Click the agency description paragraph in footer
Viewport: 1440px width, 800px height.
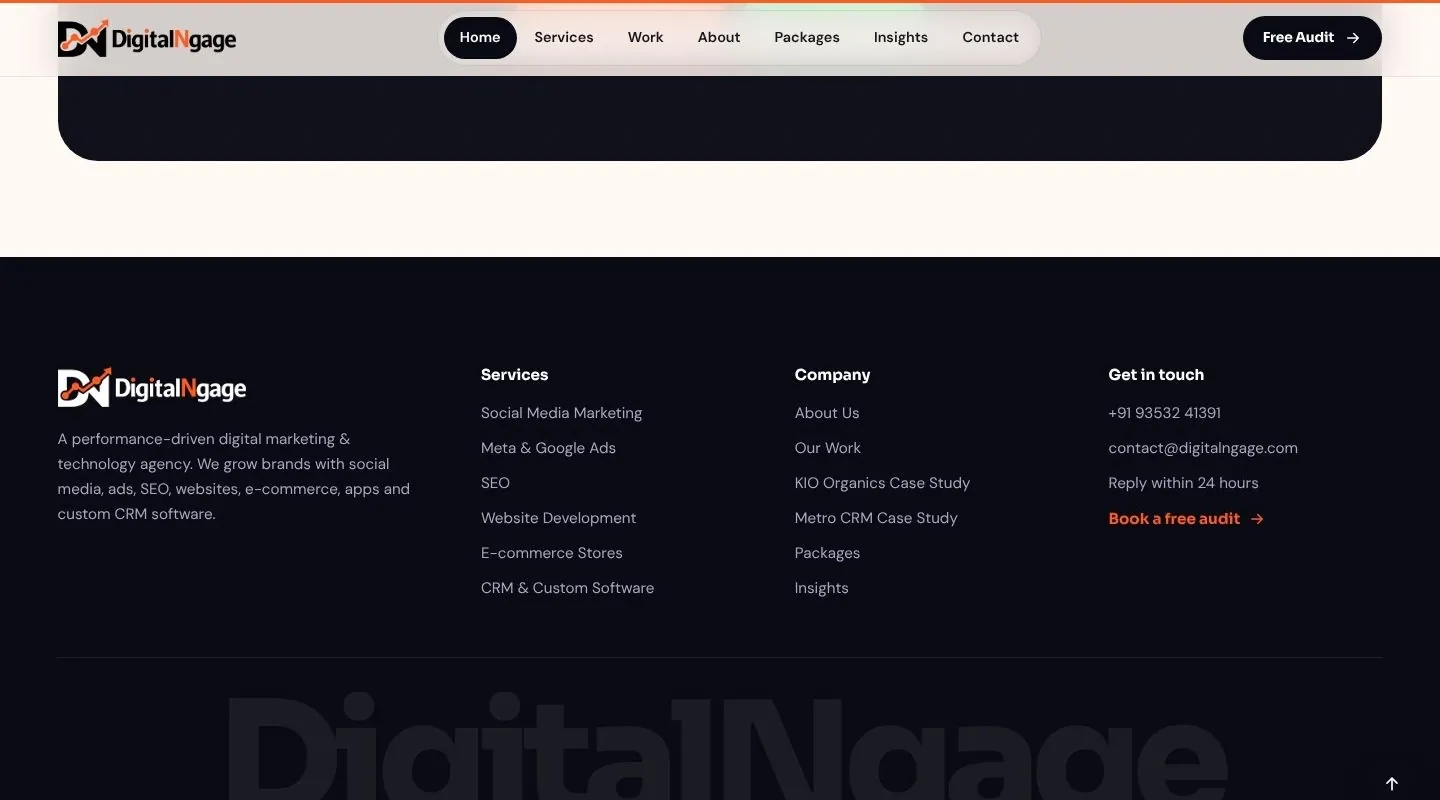(x=234, y=476)
